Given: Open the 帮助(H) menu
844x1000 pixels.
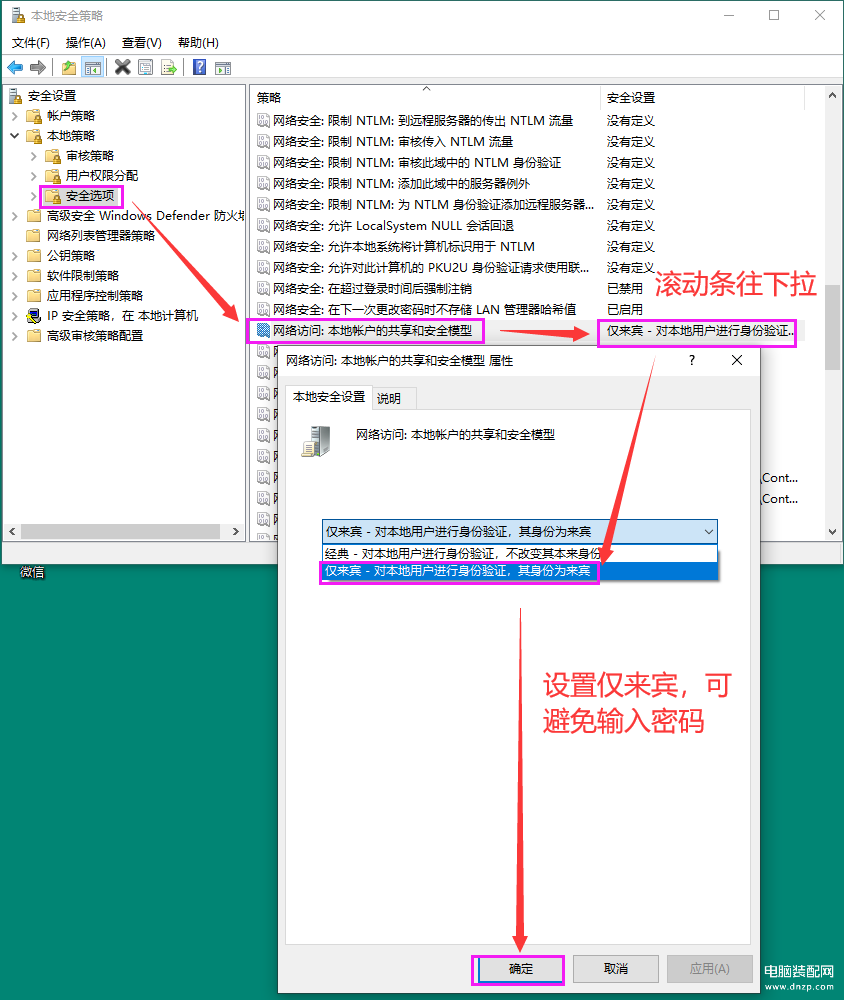Looking at the screenshot, I should point(198,43).
